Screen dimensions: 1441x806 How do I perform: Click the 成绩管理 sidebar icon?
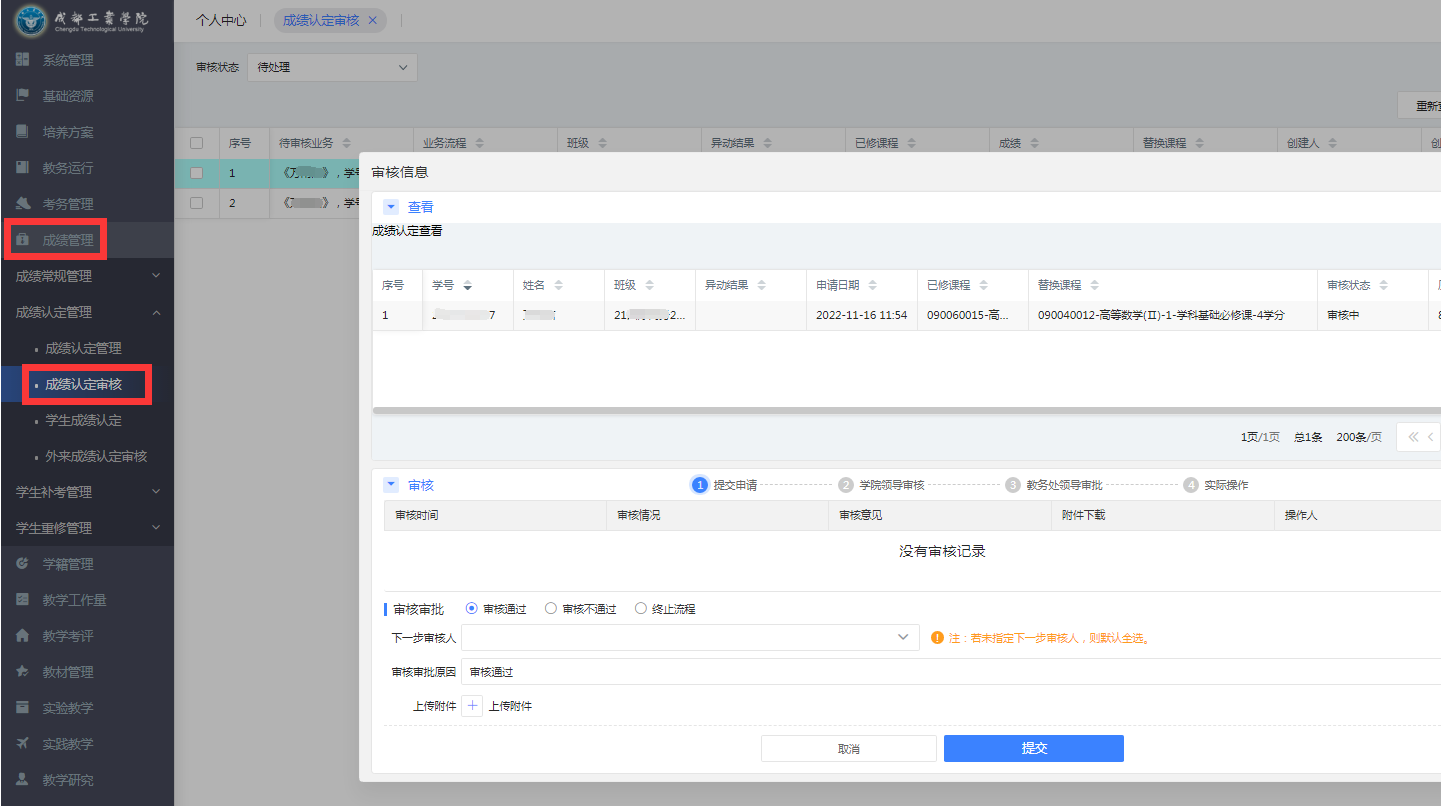[23, 240]
